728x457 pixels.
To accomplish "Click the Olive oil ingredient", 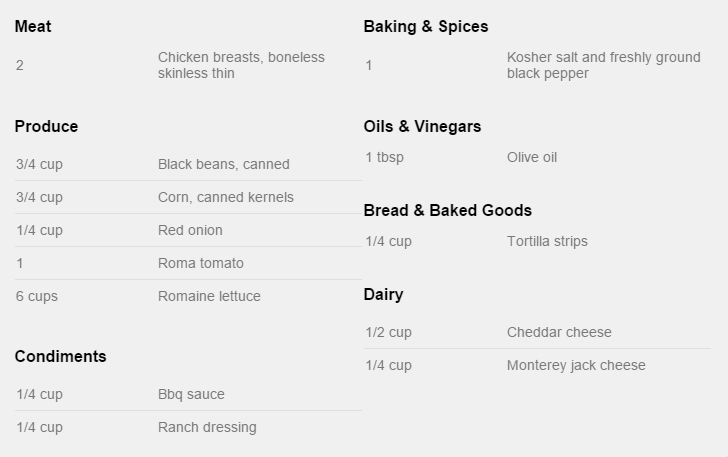I will (x=532, y=157).
